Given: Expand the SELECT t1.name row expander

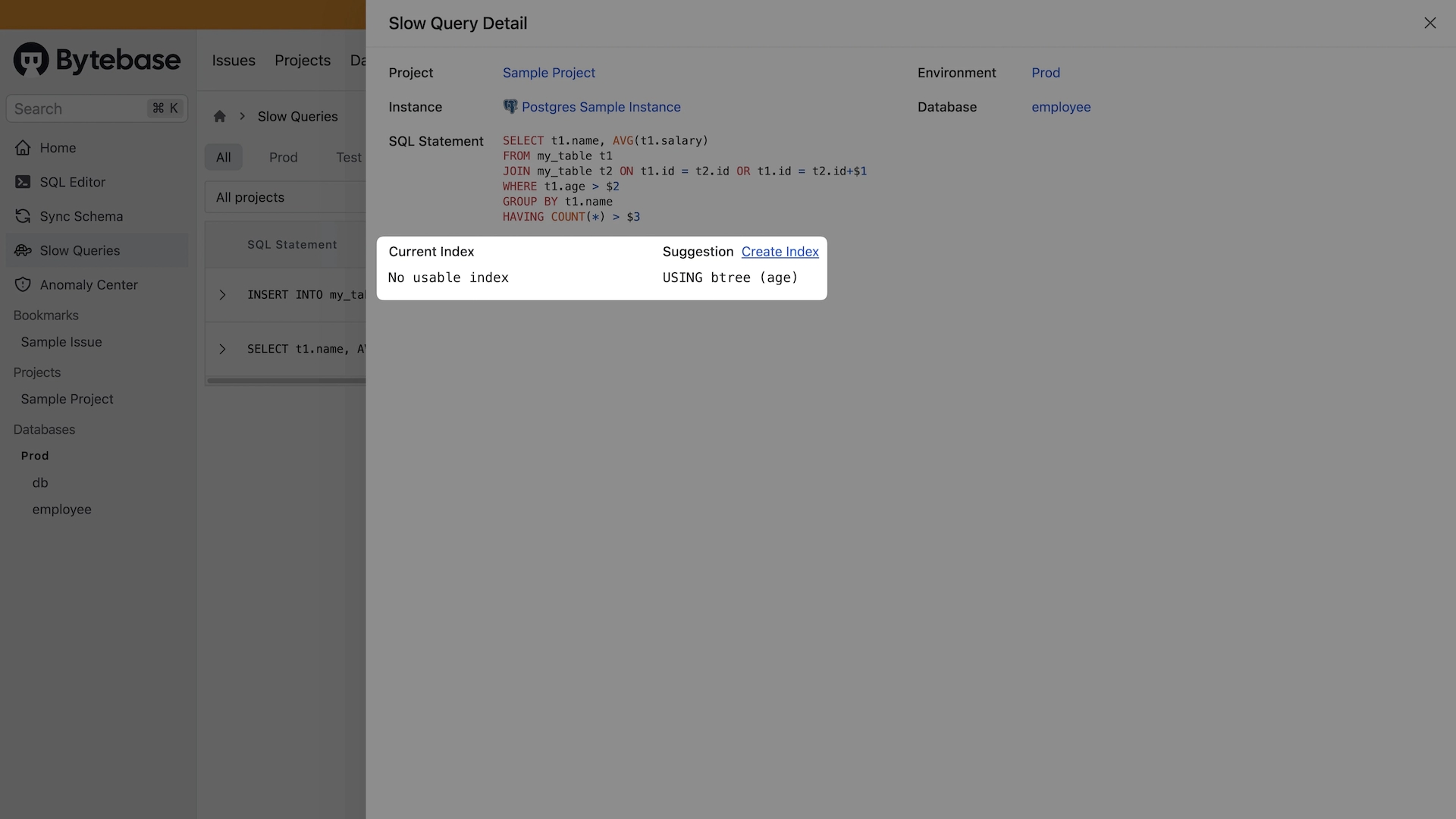Looking at the screenshot, I should [222, 348].
